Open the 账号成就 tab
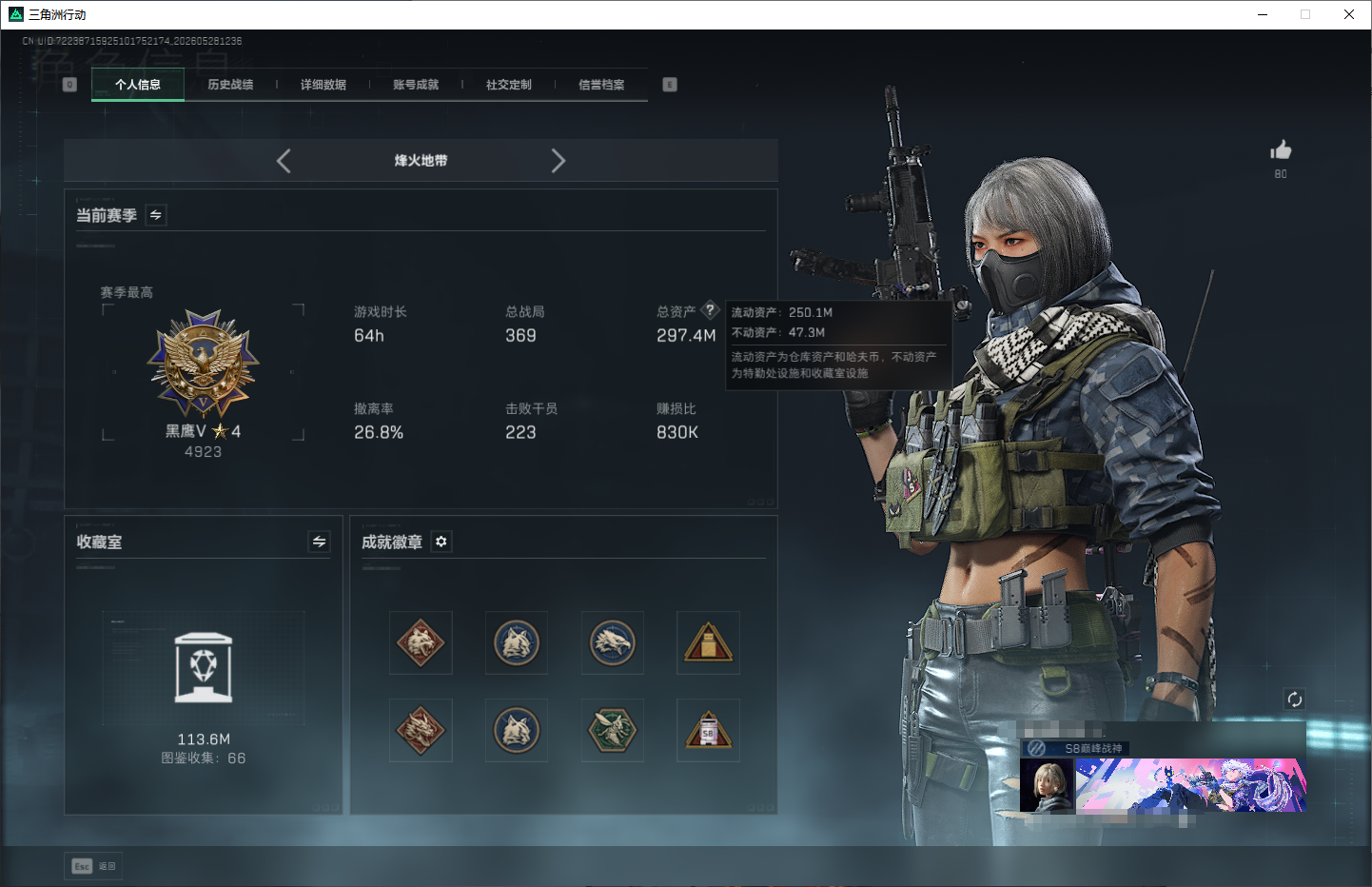Image resolution: width=1372 pixels, height=887 pixels. 416,85
